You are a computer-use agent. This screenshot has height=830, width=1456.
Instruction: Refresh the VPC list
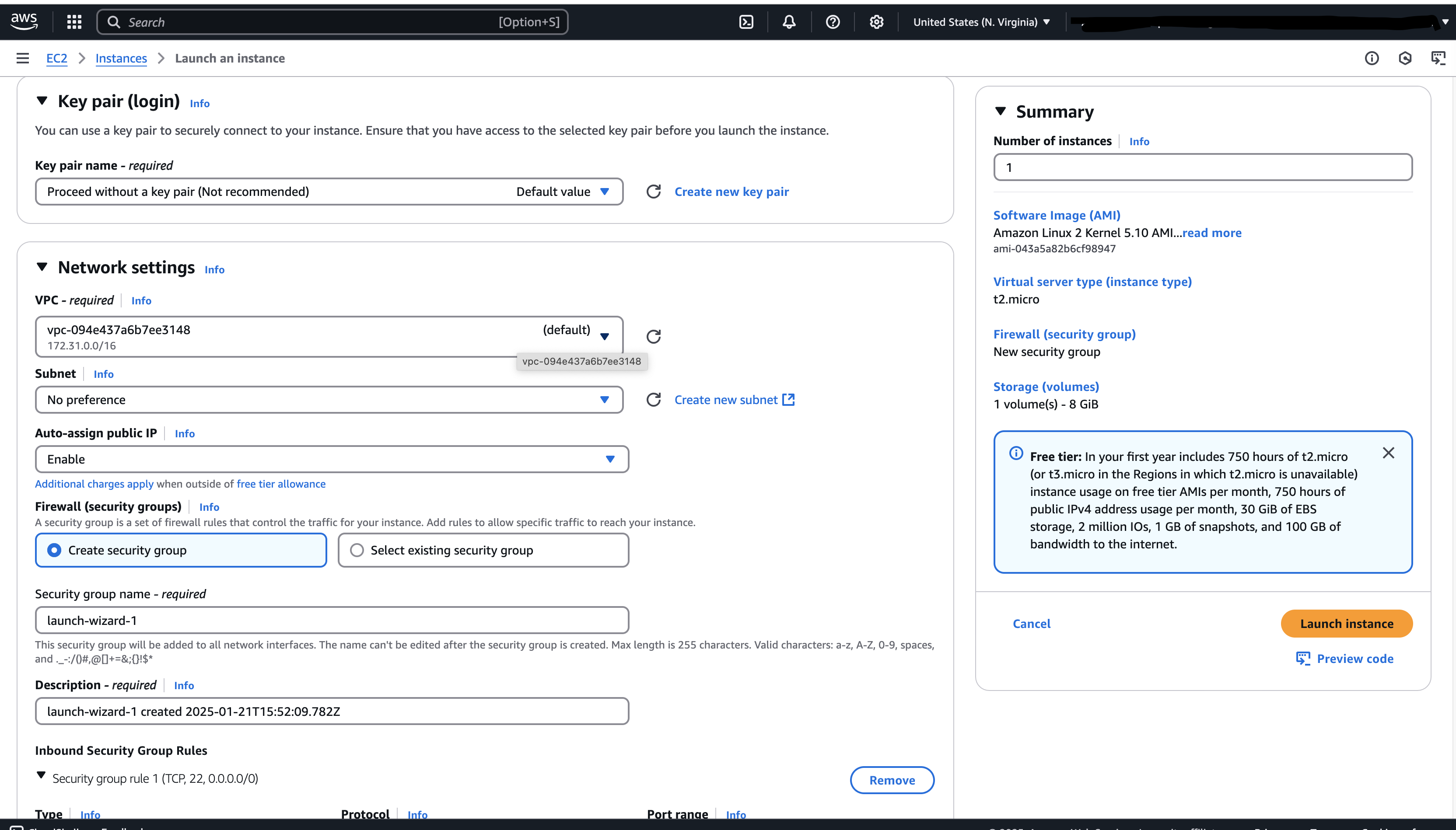point(654,336)
